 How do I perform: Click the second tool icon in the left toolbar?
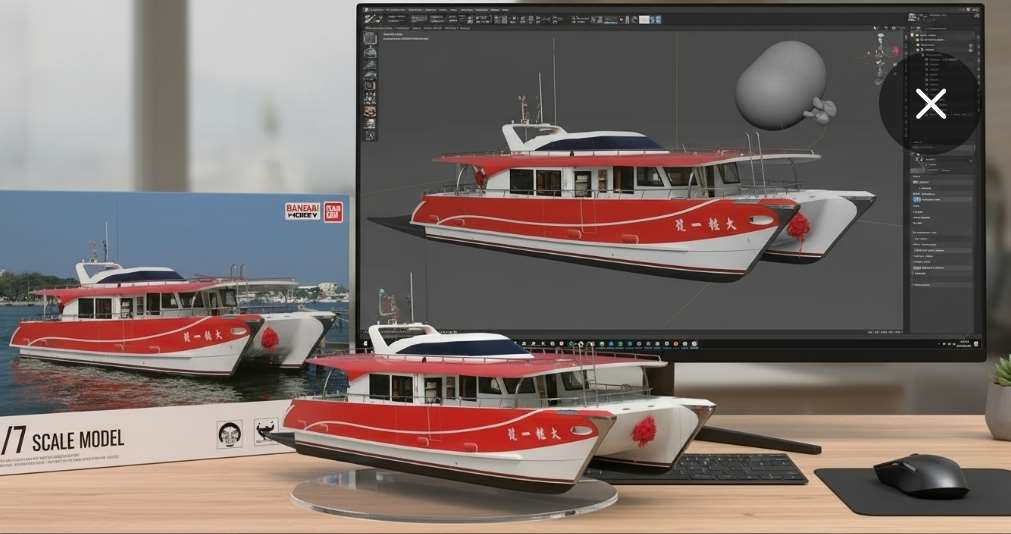tap(370, 50)
